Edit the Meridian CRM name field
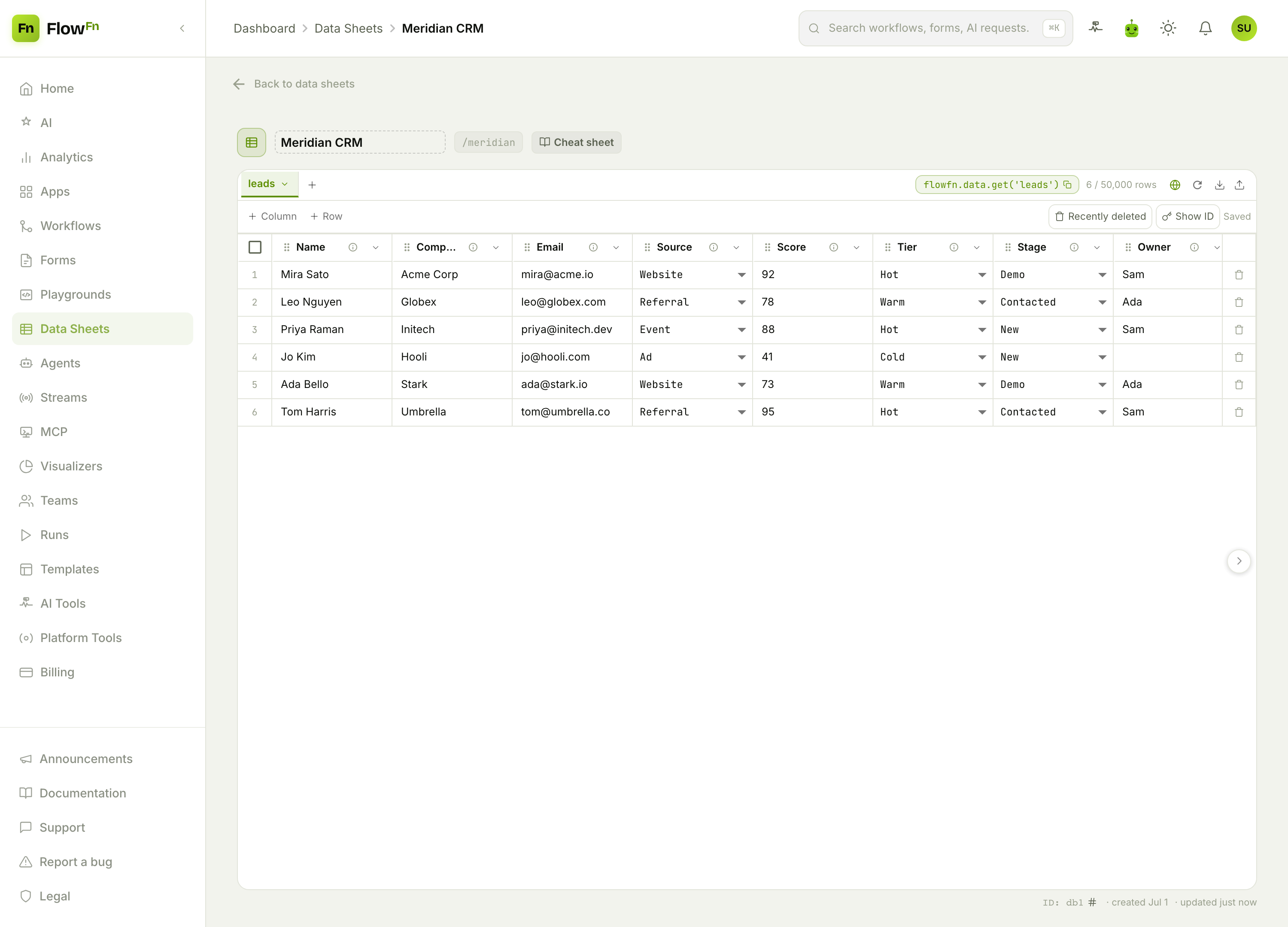 coord(360,142)
